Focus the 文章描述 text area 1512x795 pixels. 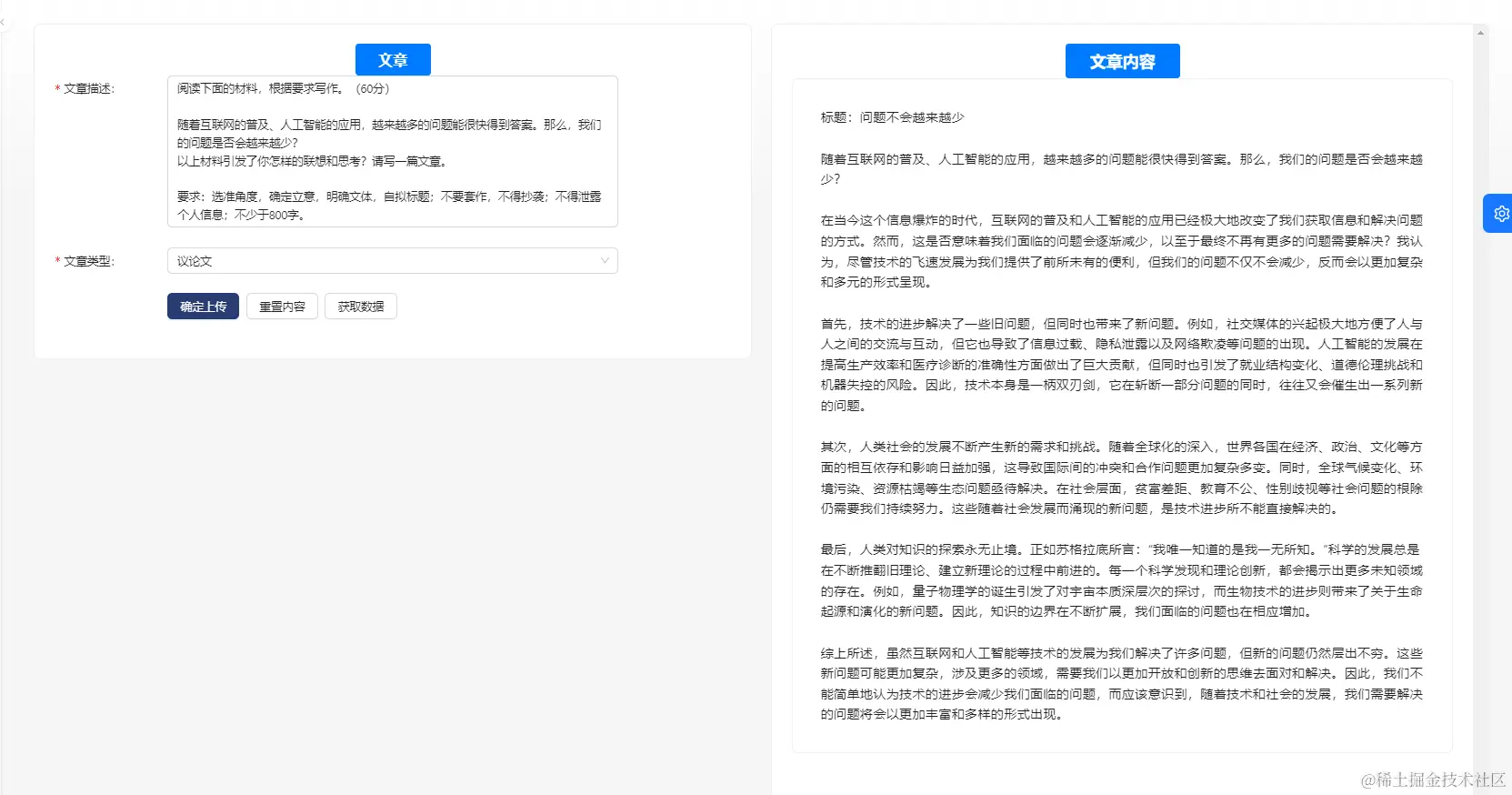[x=393, y=151]
